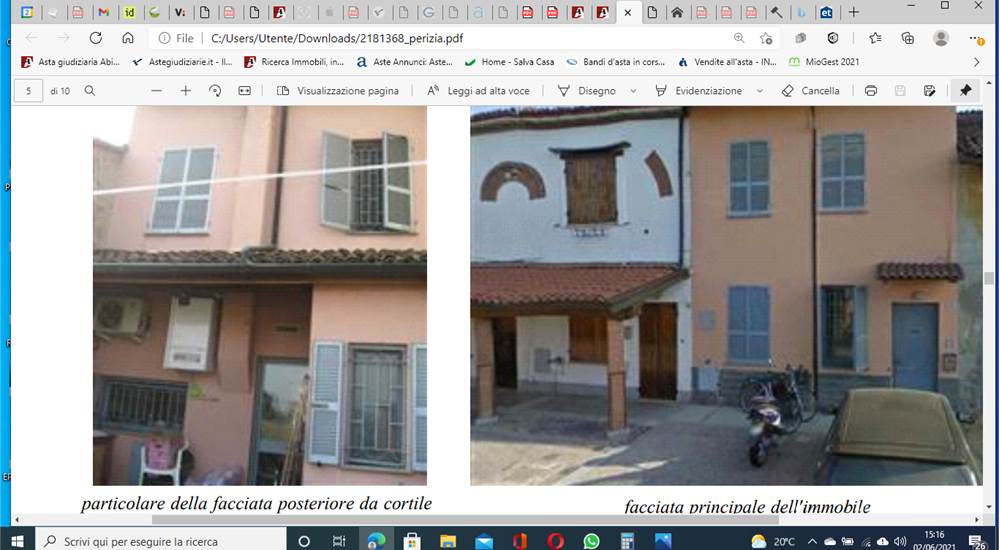Image resolution: width=1000 pixels, height=550 pixels.
Task: Open the Vendite all'asta bookmark
Action: click(x=727, y=62)
